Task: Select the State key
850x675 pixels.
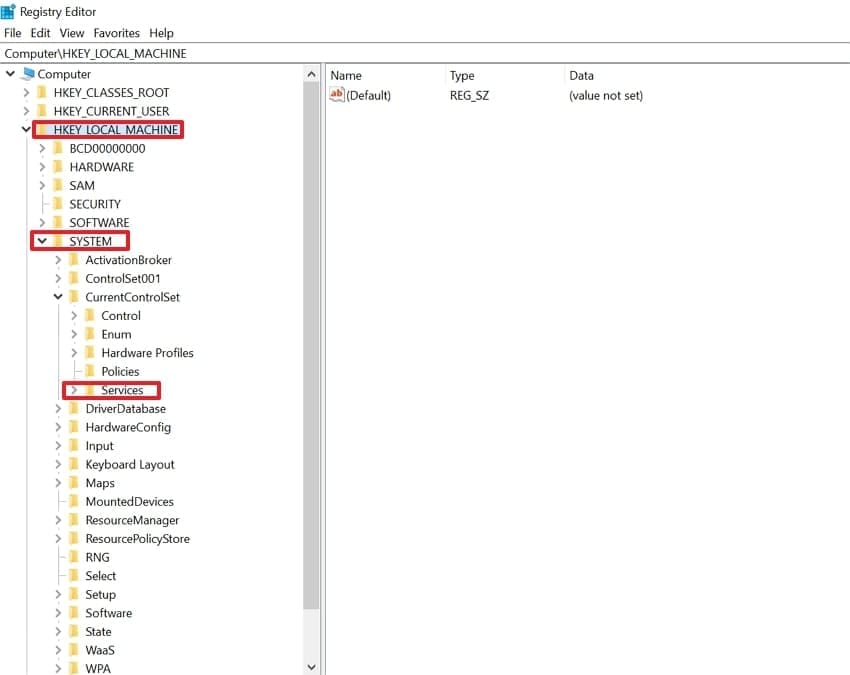Action: pos(98,632)
